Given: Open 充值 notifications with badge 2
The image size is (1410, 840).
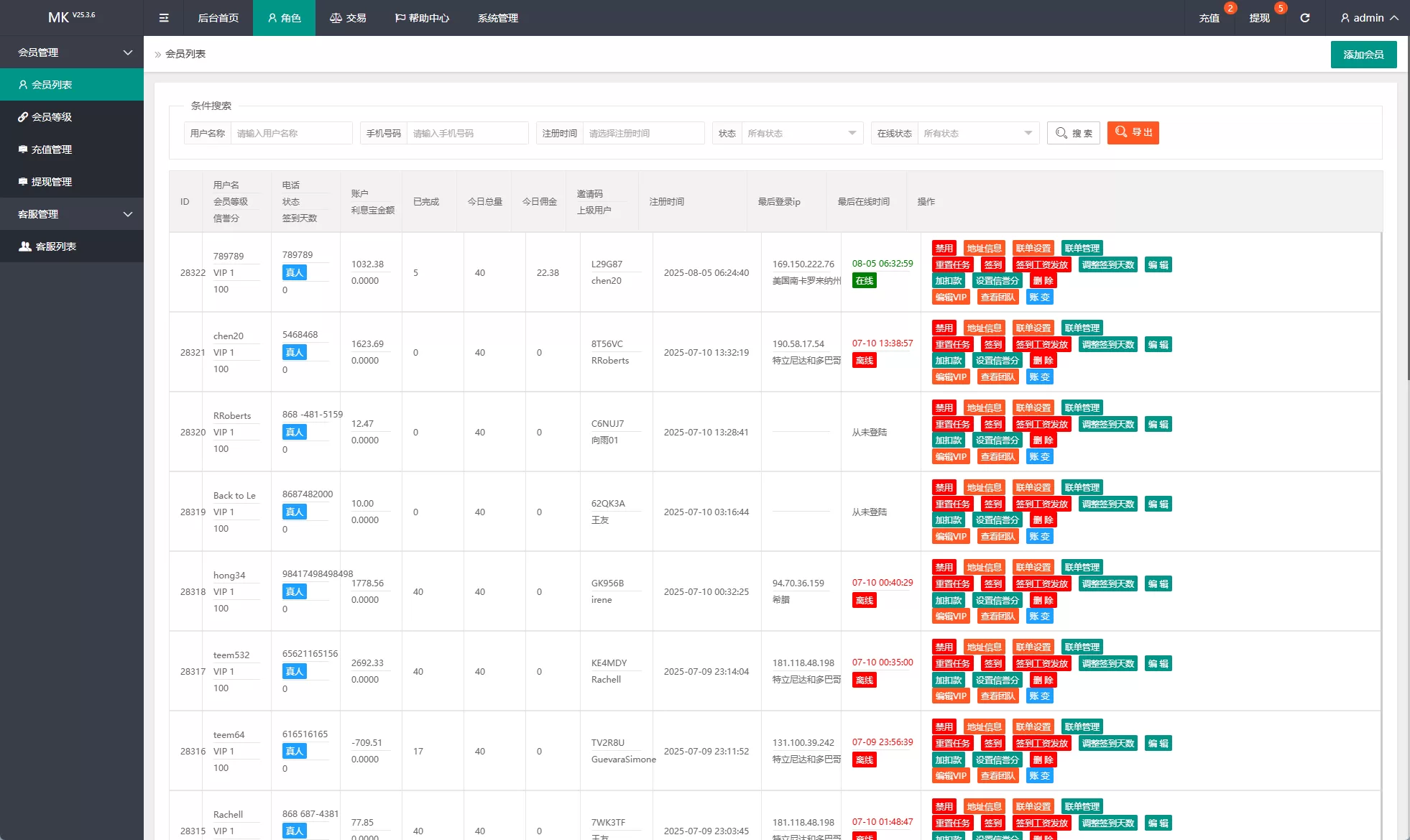Looking at the screenshot, I should (x=1209, y=18).
